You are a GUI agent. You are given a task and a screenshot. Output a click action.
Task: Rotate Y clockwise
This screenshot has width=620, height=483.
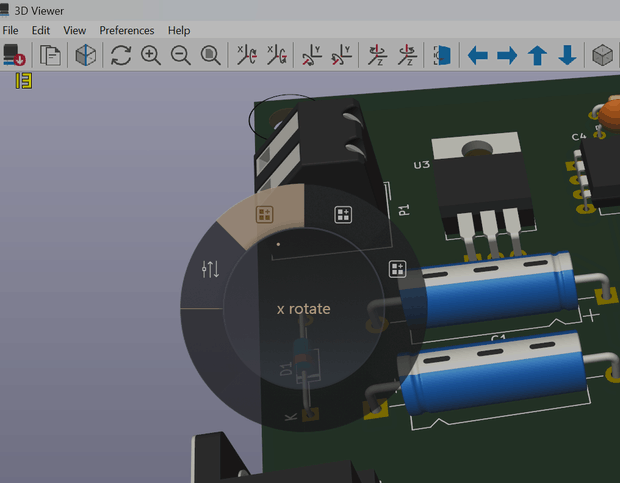click(312, 55)
